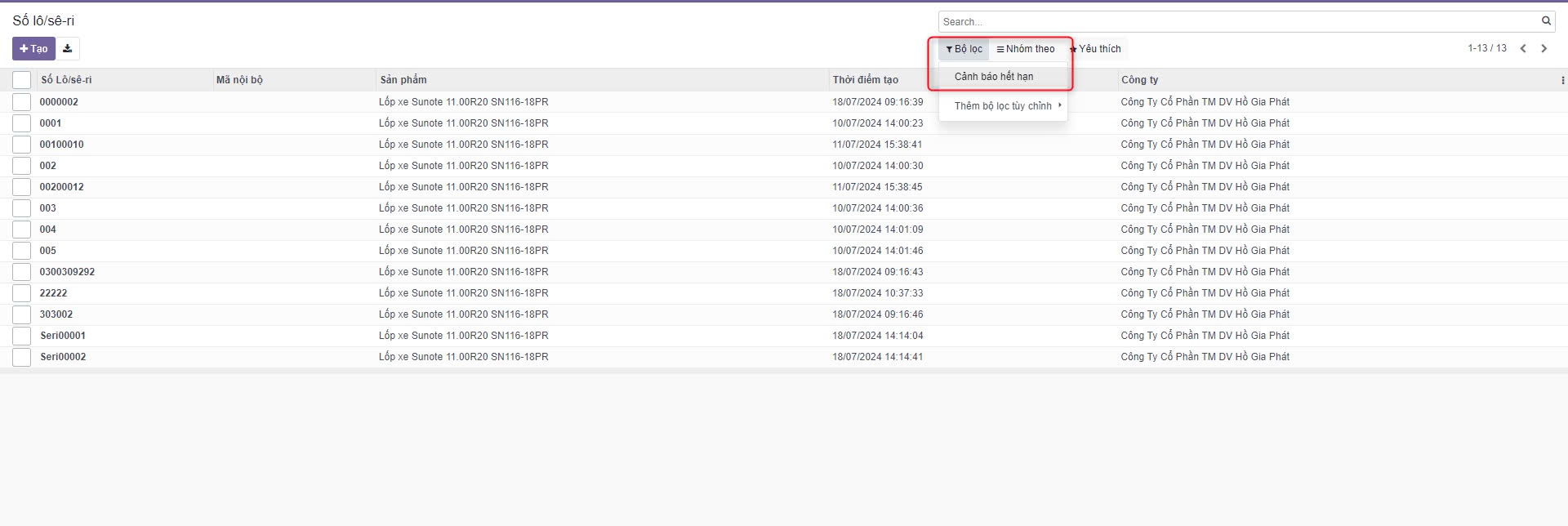Tick the checkbox for lot 22222
This screenshot has height=526, width=1568.
[x=22, y=293]
